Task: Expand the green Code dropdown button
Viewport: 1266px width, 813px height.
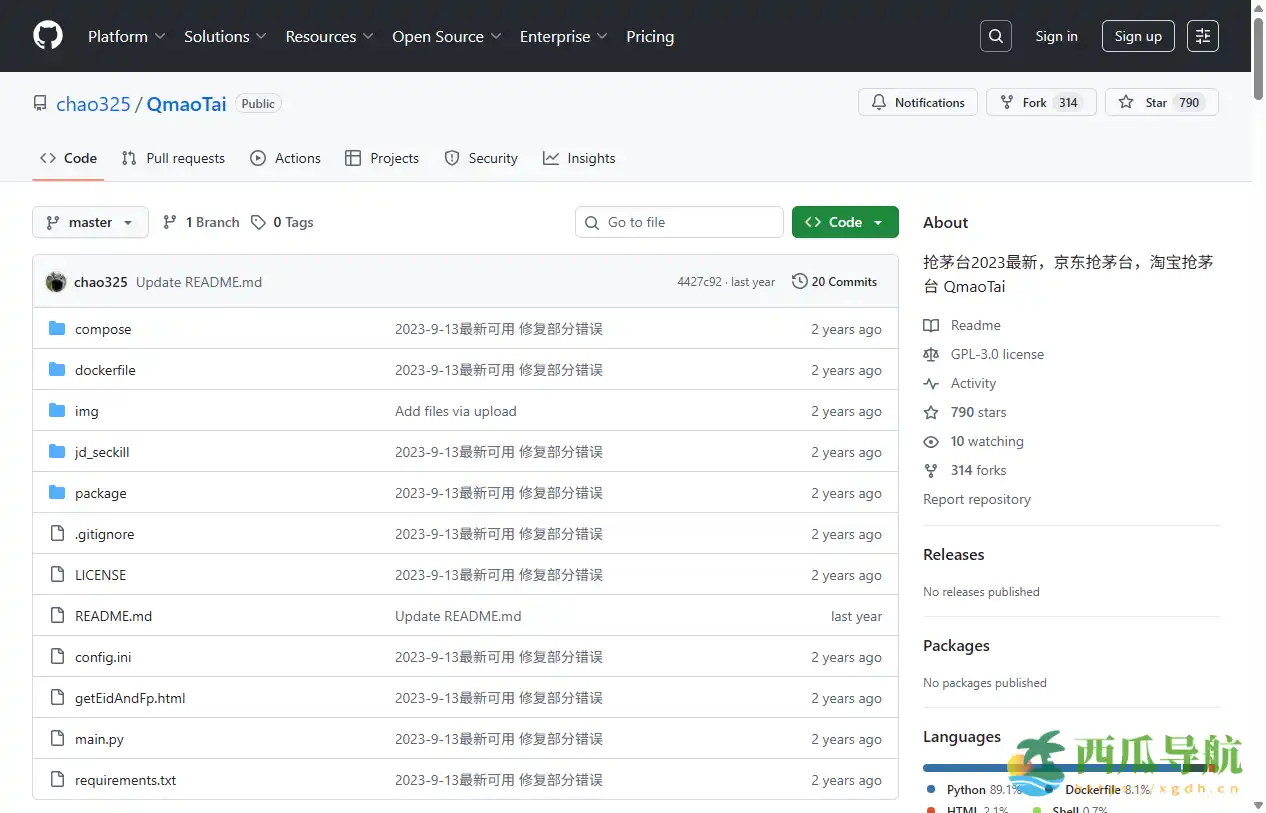Action: [x=845, y=222]
